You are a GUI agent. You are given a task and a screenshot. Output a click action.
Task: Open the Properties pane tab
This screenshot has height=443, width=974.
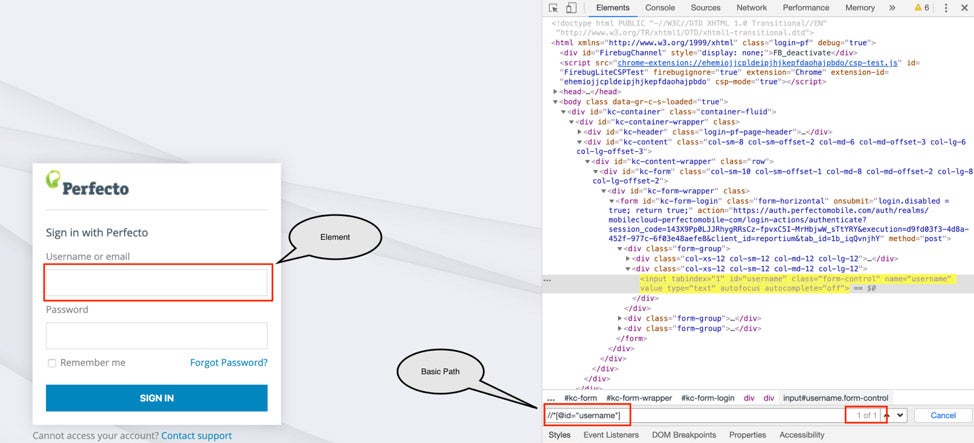(748, 435)
